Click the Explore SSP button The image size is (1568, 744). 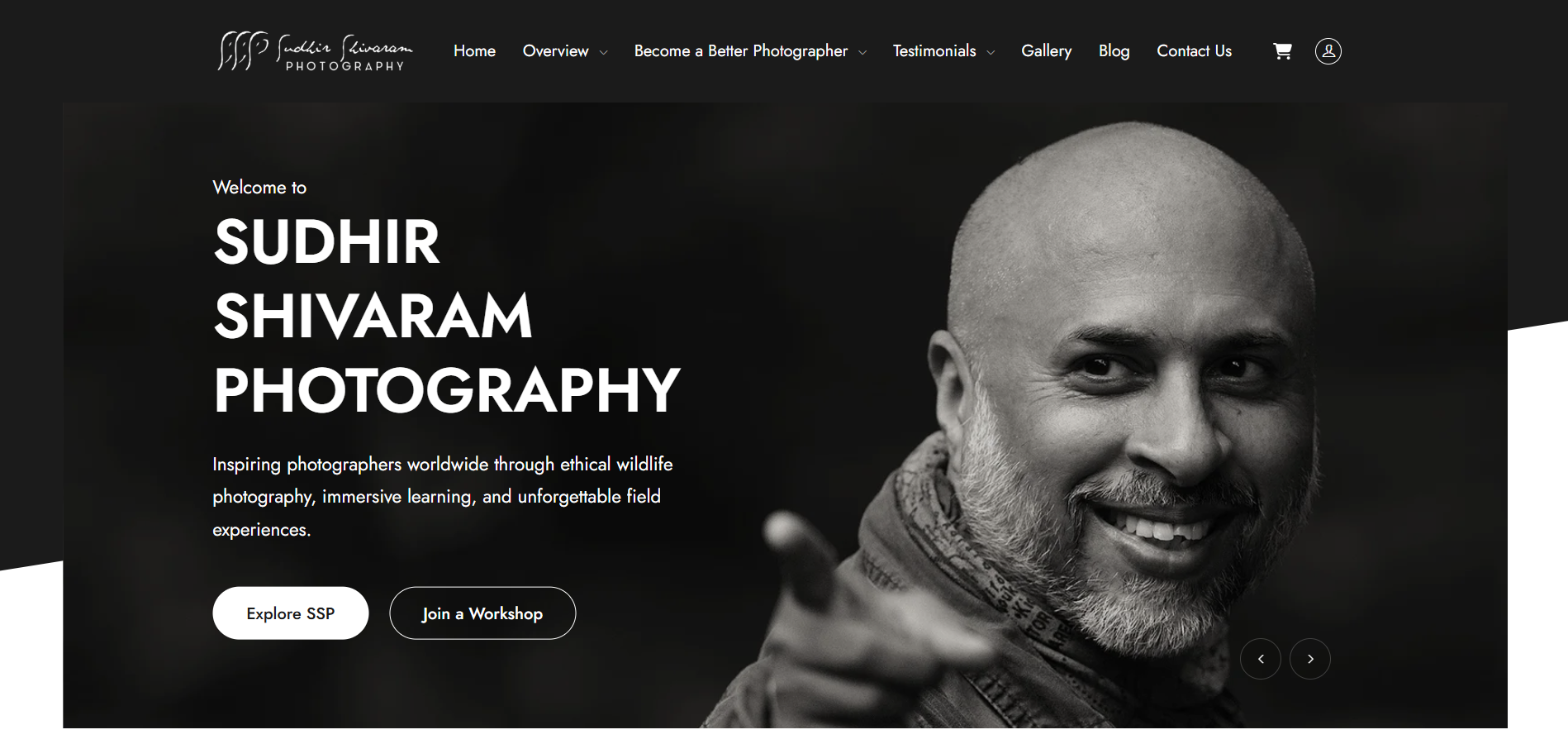[290, 613]
